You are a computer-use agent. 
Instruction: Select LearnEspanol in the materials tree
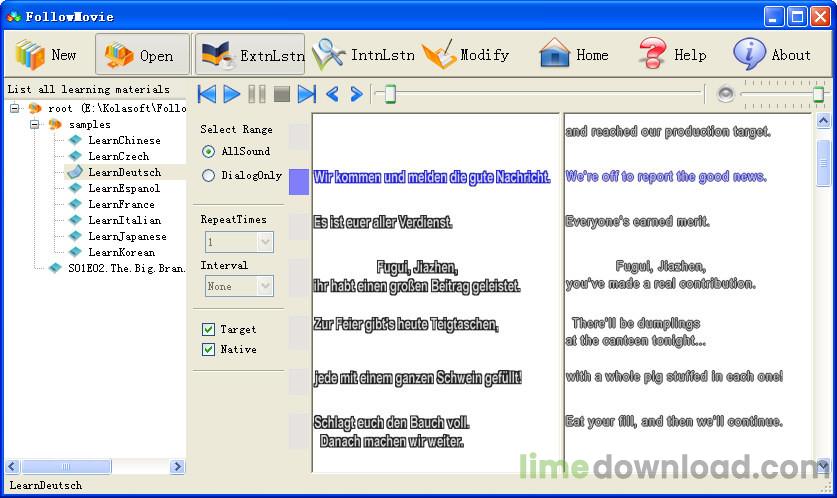point(124,188)
